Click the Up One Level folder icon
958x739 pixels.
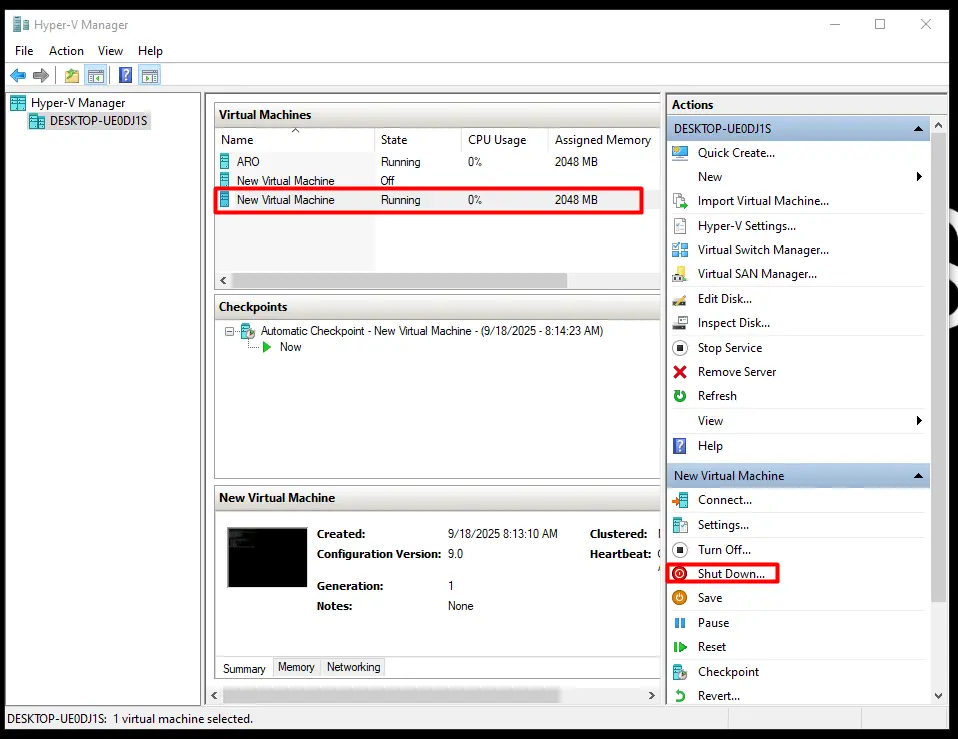(x=72, y=76)
